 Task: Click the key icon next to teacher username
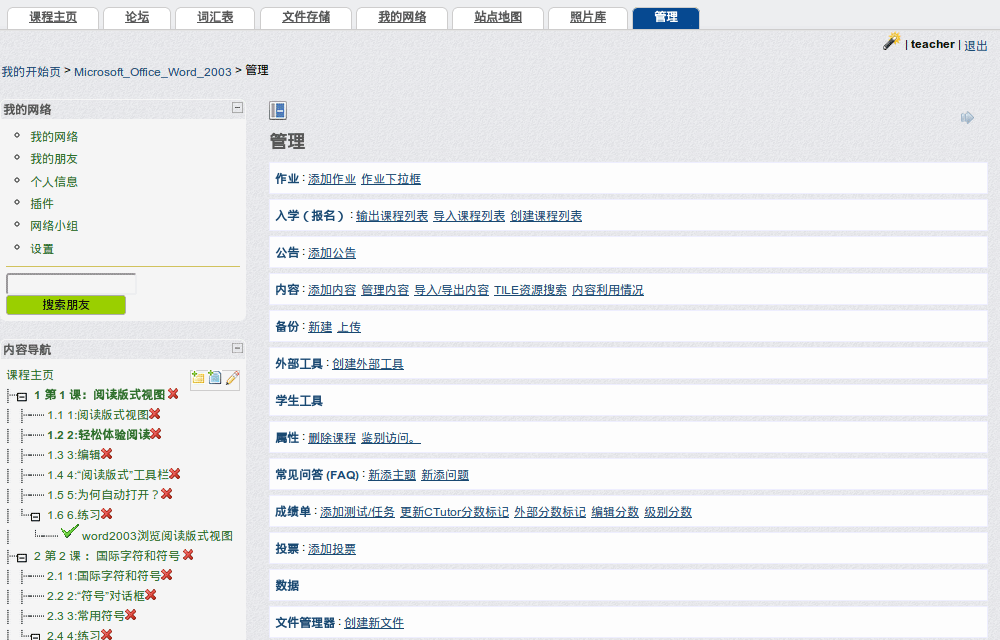point(890,42)
